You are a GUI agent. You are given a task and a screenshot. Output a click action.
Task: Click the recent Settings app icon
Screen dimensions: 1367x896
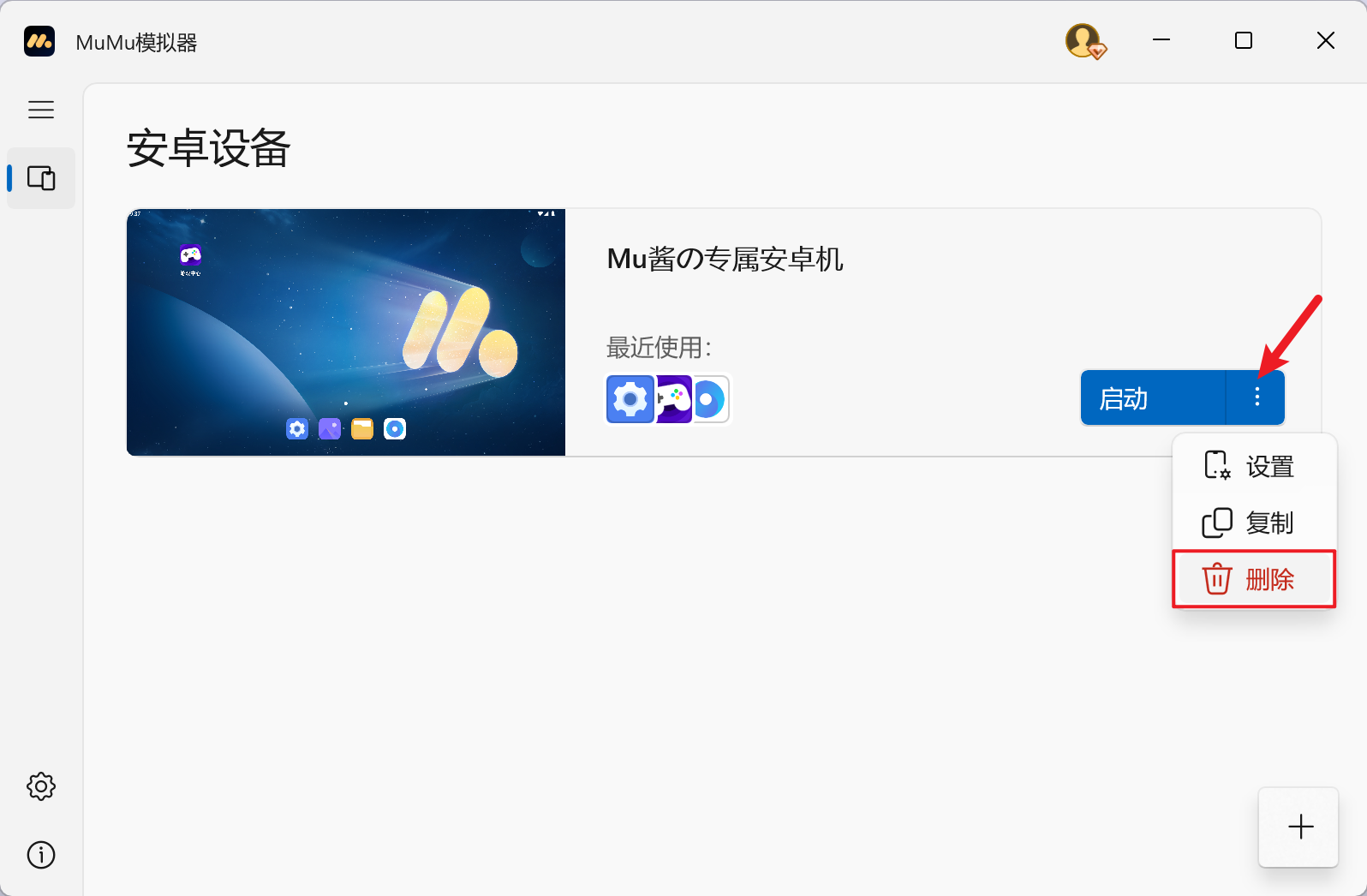pos(630,399)
